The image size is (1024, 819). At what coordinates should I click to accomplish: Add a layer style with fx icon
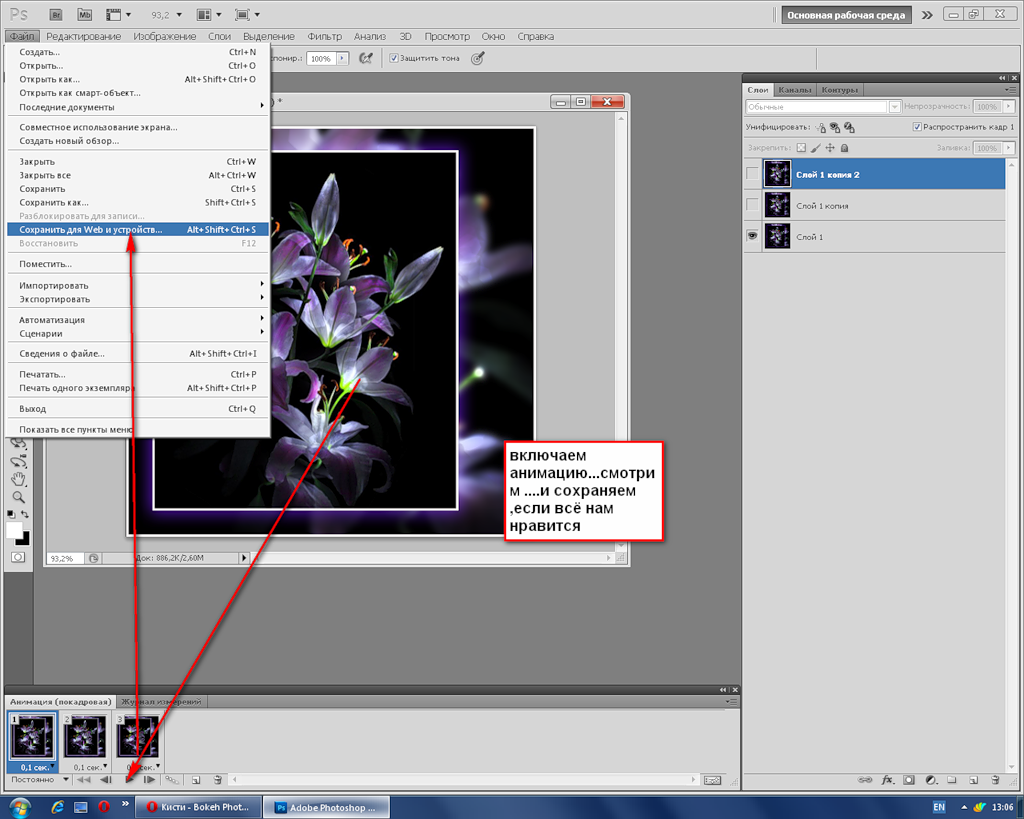coord(886,779)
